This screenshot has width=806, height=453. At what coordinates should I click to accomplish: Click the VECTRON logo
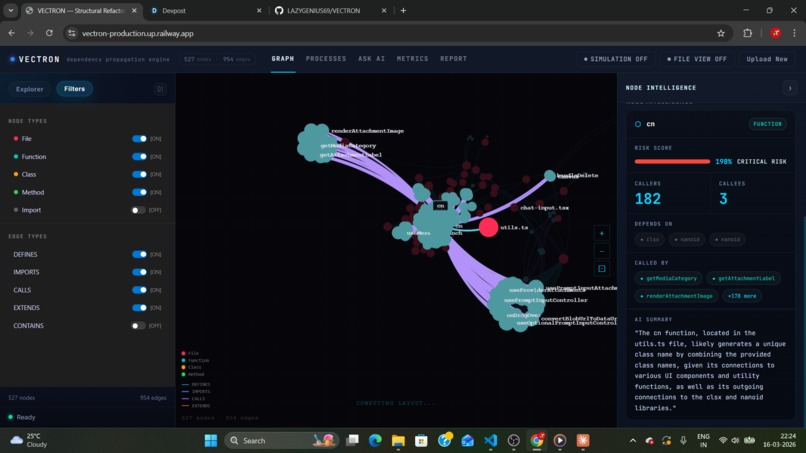pyautogui.click(x=34, y=59)
